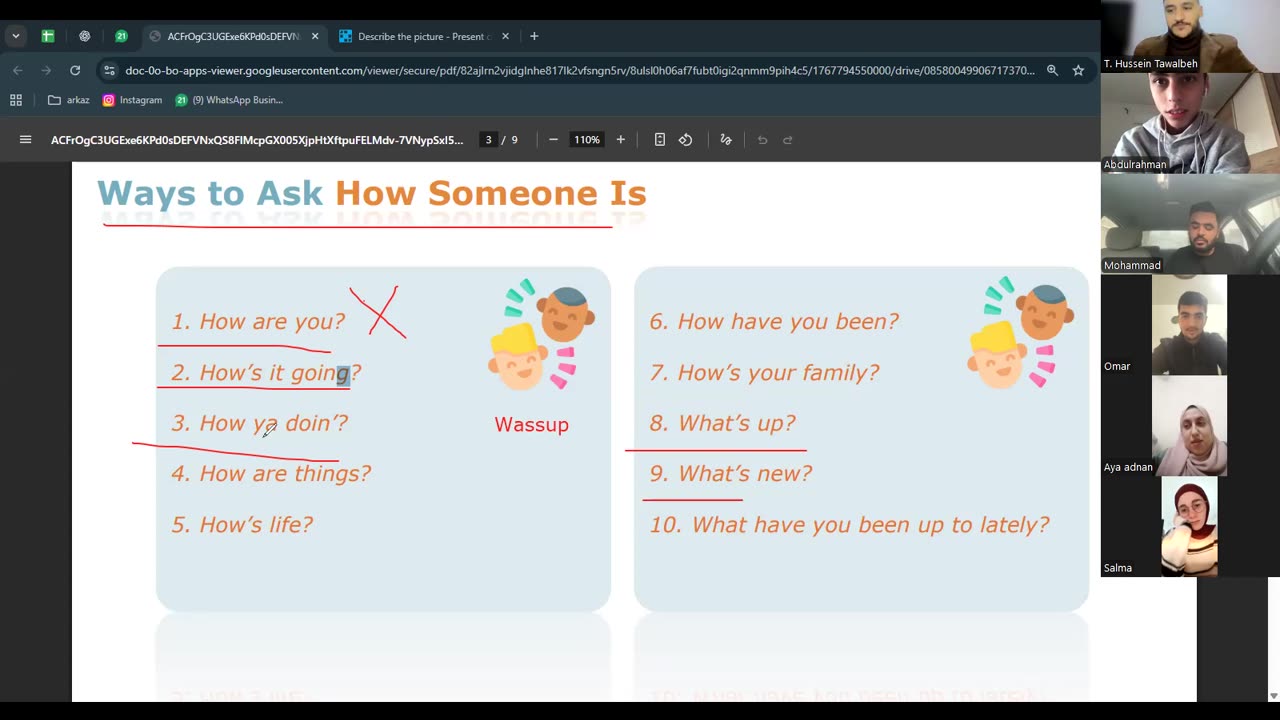The width and height of the screenshot is (1280, 720).
Task: Switch to the ACFrOgC3UGExe6KPd0s PDF tab
Action: pyautogui.click(x=234, y=36)
